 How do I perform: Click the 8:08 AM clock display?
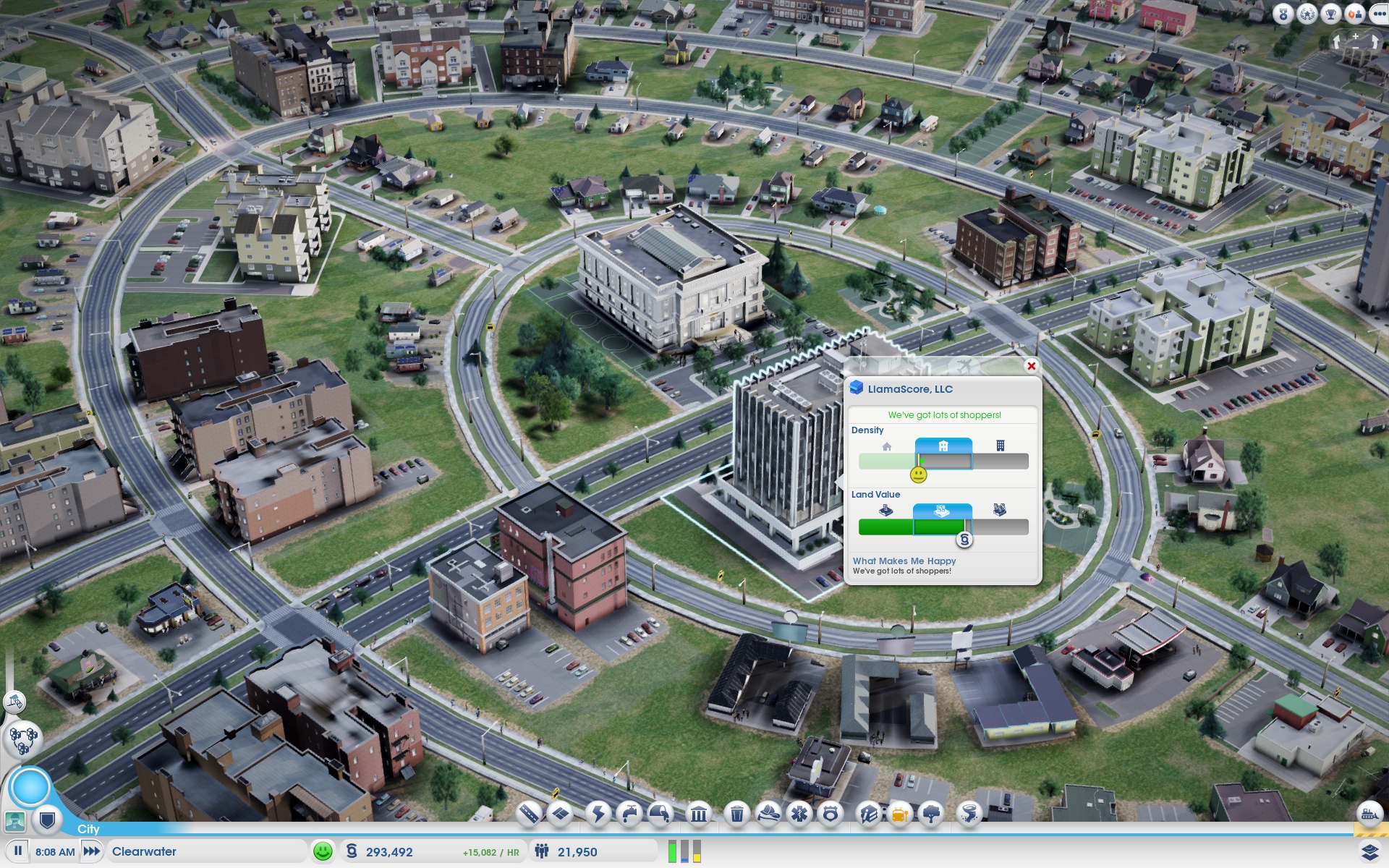[x=55, y=852]
